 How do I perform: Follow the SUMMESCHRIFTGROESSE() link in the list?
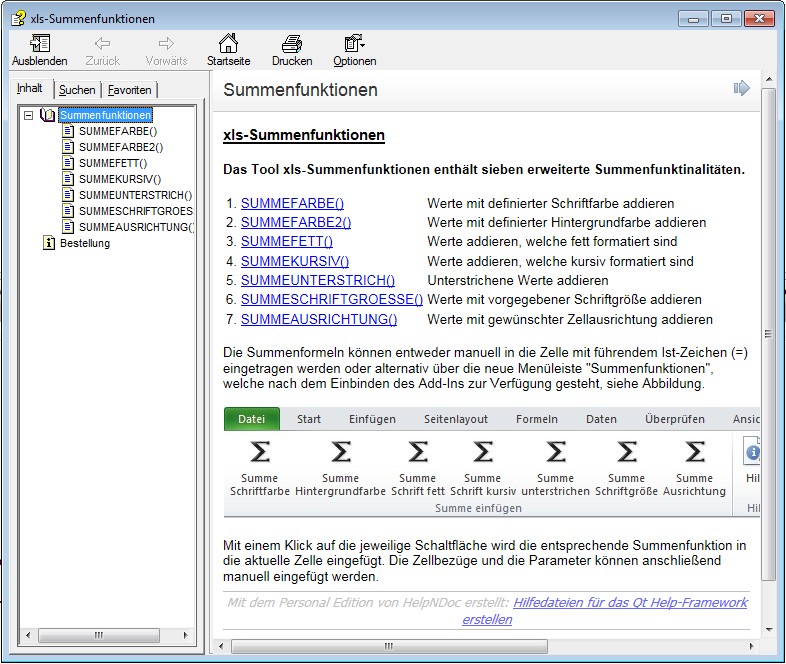tap(332, 300)
